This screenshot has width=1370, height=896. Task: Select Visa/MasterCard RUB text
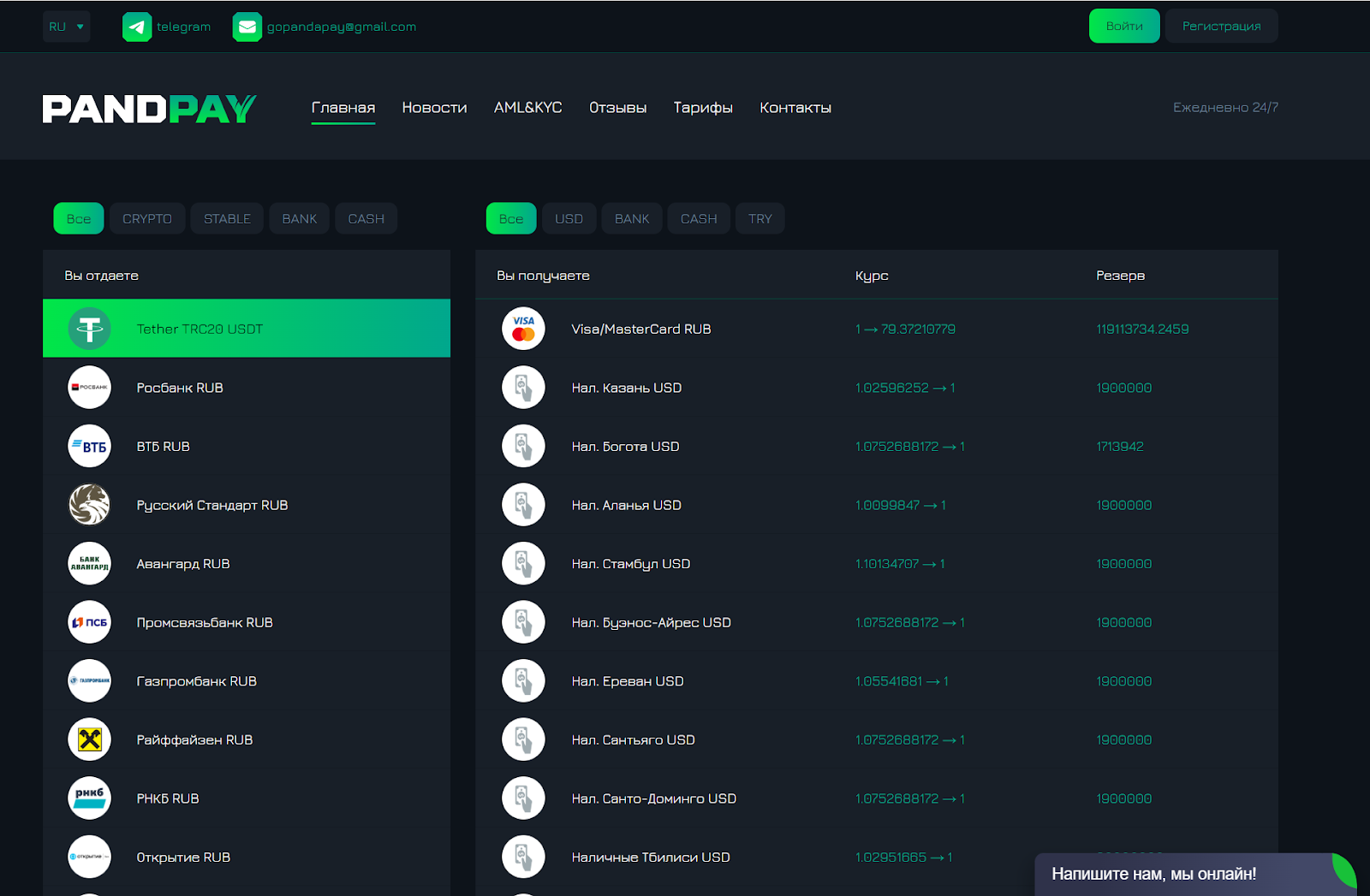point(641,329)
